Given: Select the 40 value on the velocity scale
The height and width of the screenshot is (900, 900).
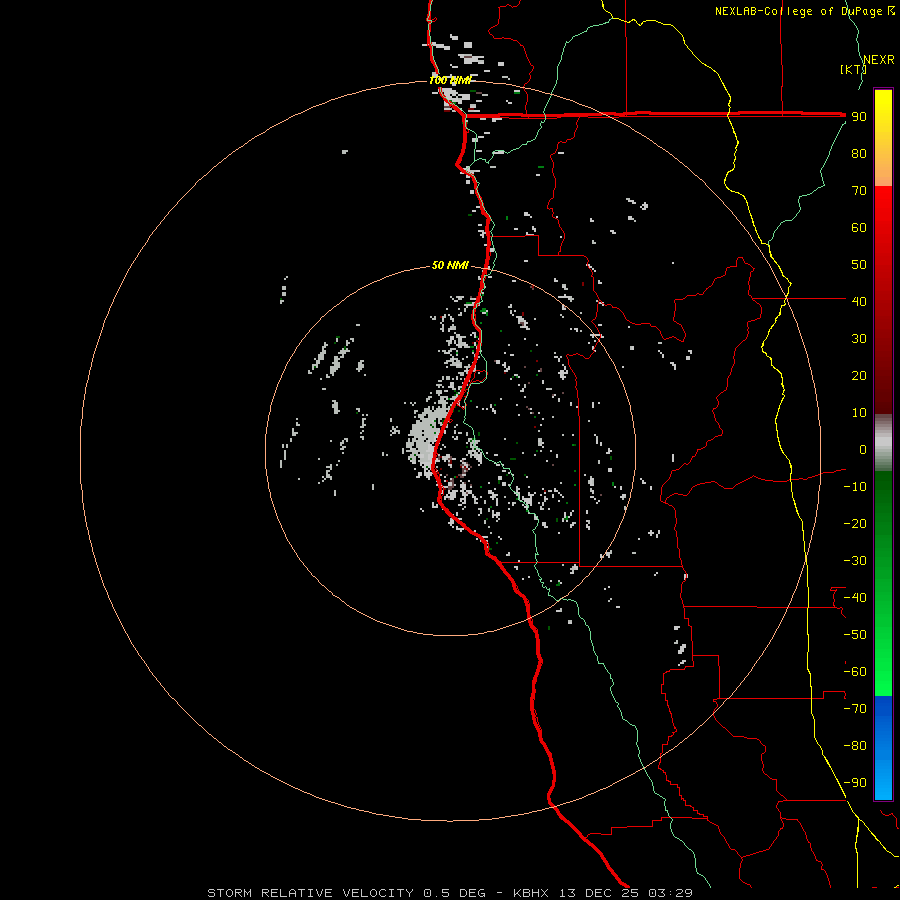Looking at the screenshot, I should 859,302.
